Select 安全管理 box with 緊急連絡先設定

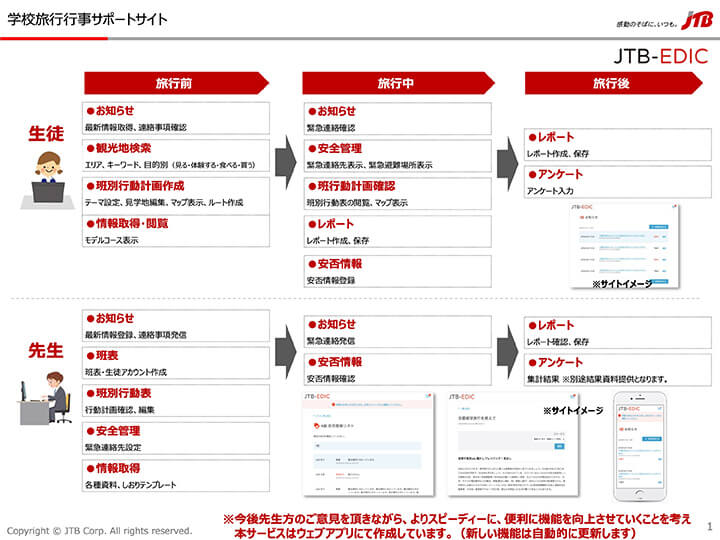coord(176,439)
